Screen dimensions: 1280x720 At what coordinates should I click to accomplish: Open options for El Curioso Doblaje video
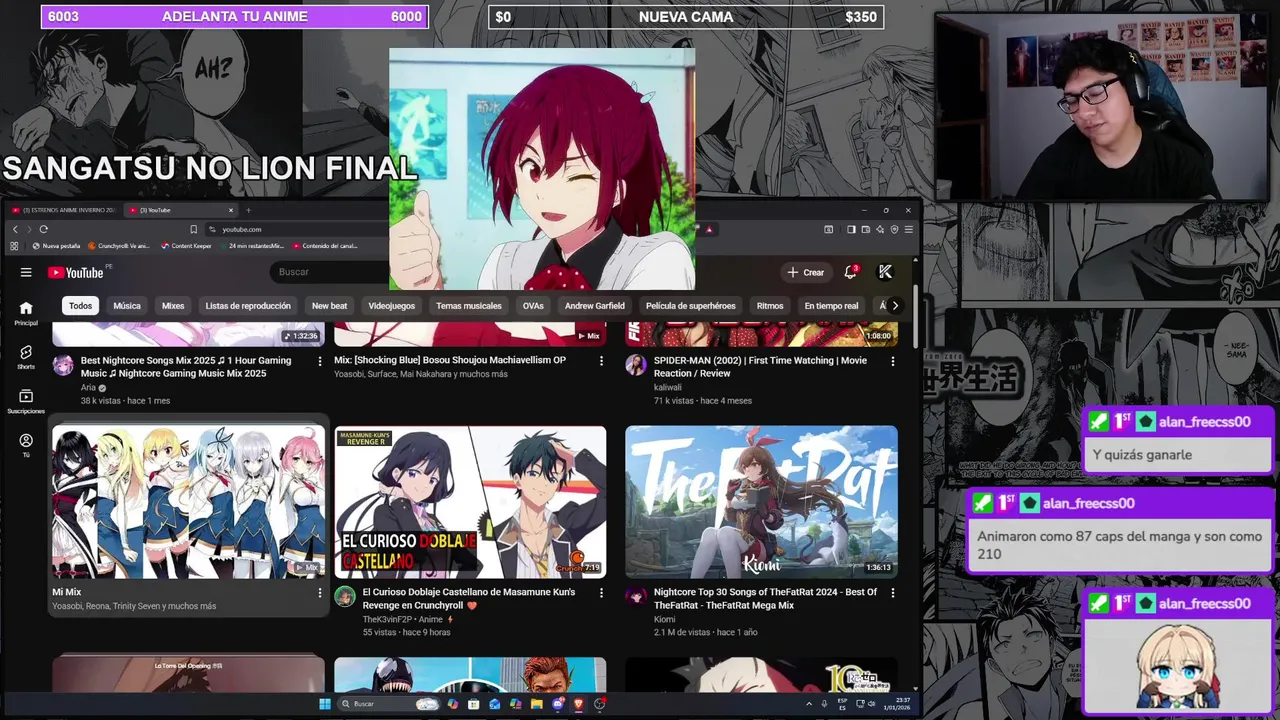[601, 593]
